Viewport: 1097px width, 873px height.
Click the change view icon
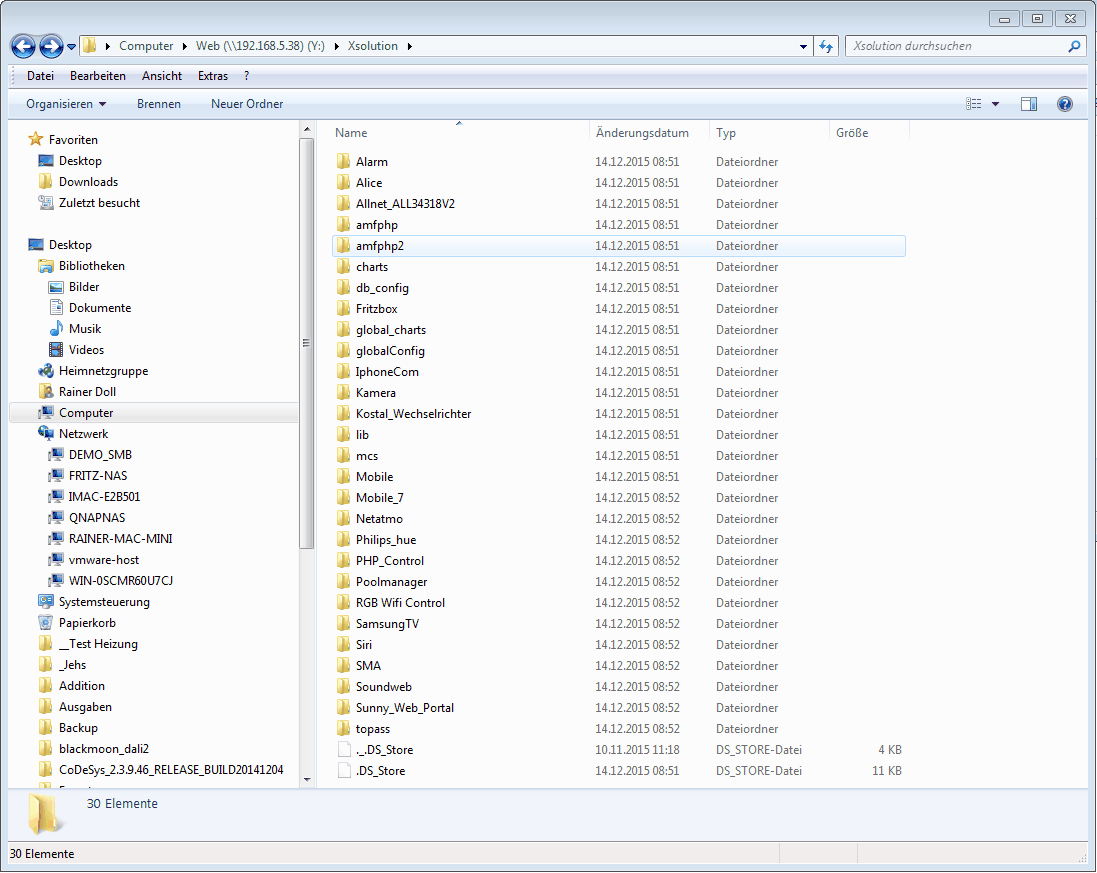[x=974, y=104]
